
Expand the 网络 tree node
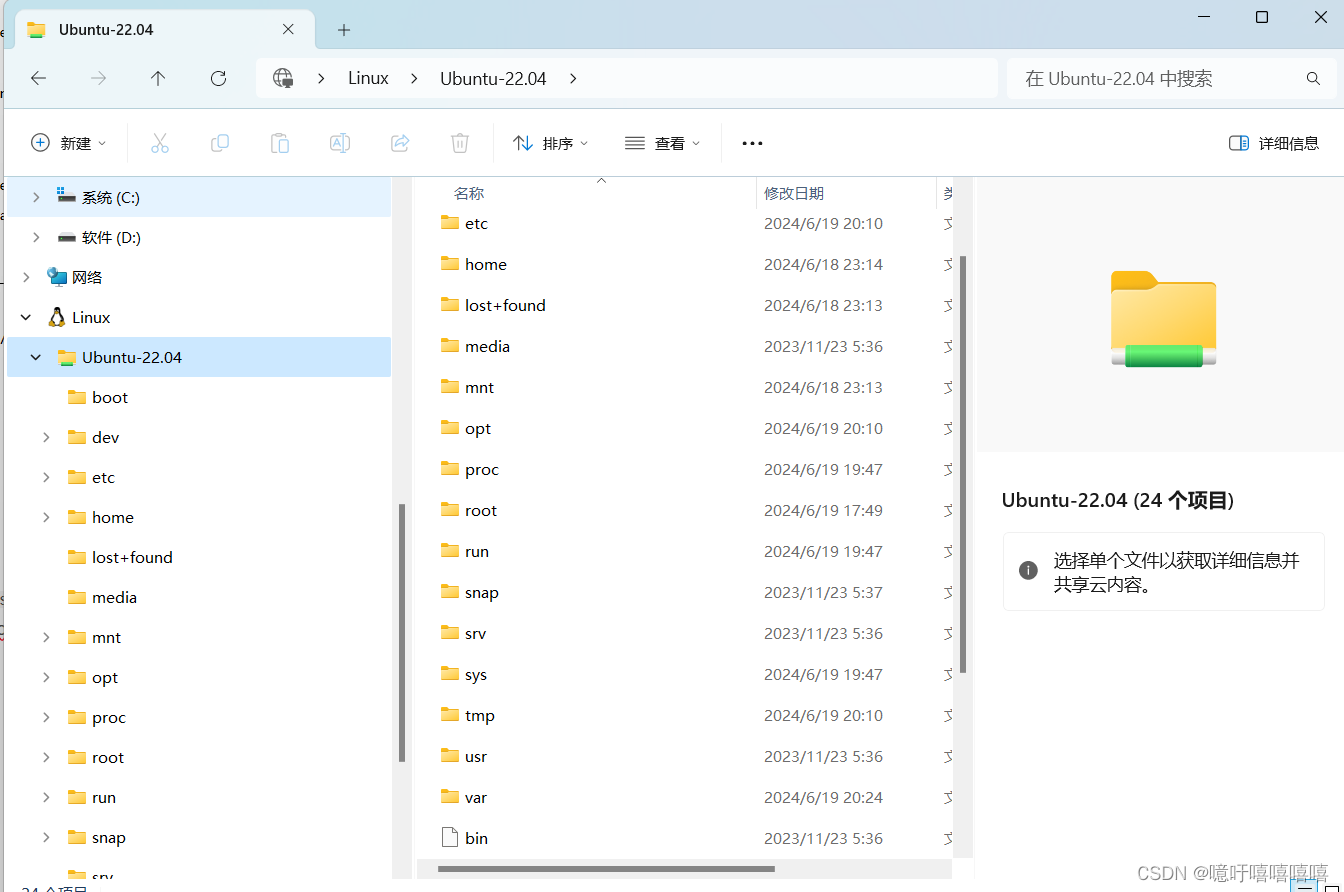point(26,277)
